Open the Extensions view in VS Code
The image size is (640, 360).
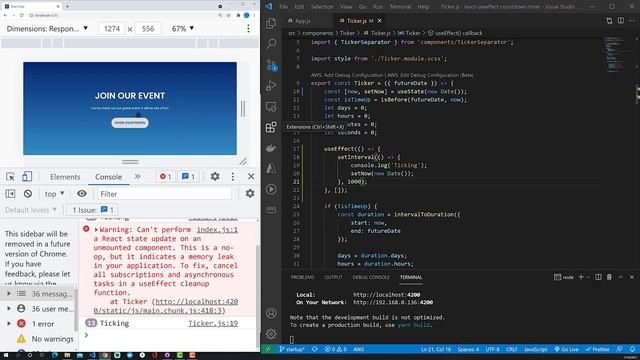pyautogui.click(x=271, y=127)
